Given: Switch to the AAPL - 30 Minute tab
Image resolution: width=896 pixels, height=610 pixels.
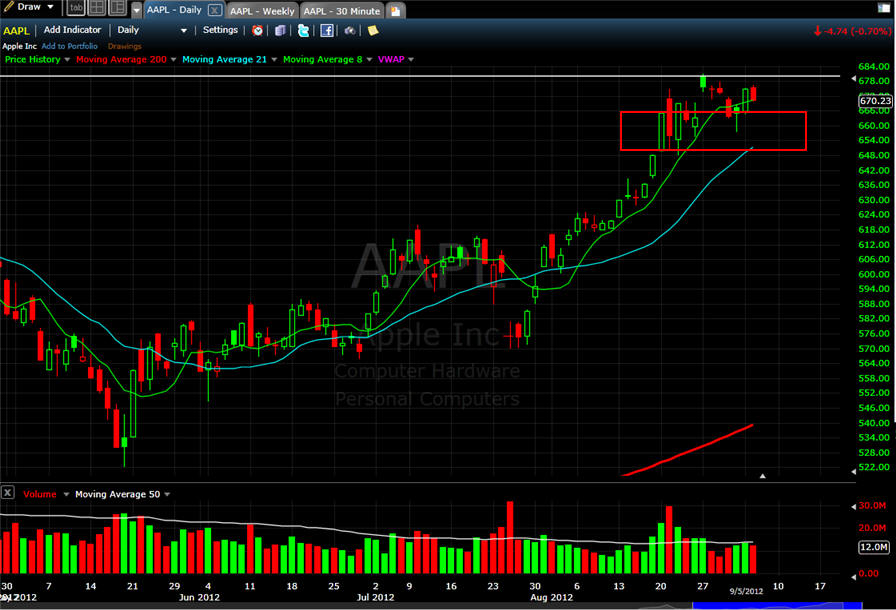Looking at the screenshot, I should [342, 11].
